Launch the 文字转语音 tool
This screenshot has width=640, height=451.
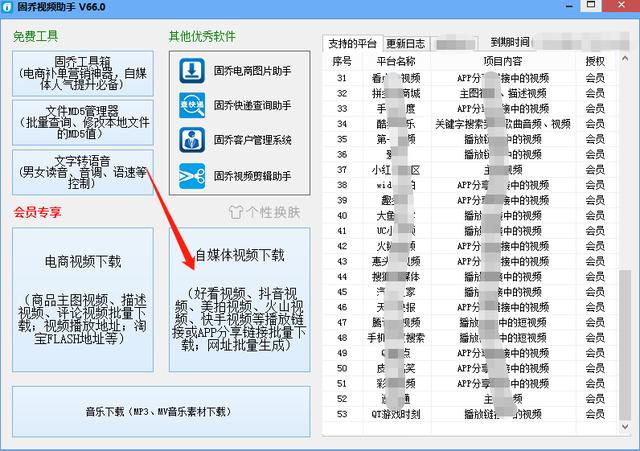pos(83,172)
